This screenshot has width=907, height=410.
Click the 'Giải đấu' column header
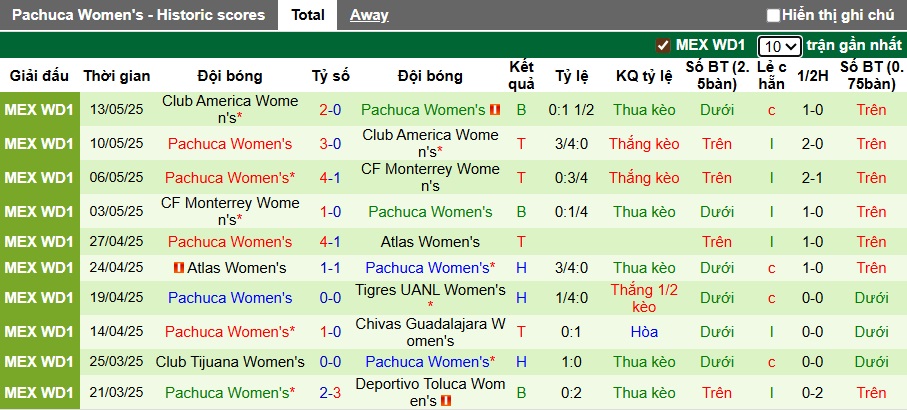40,76
